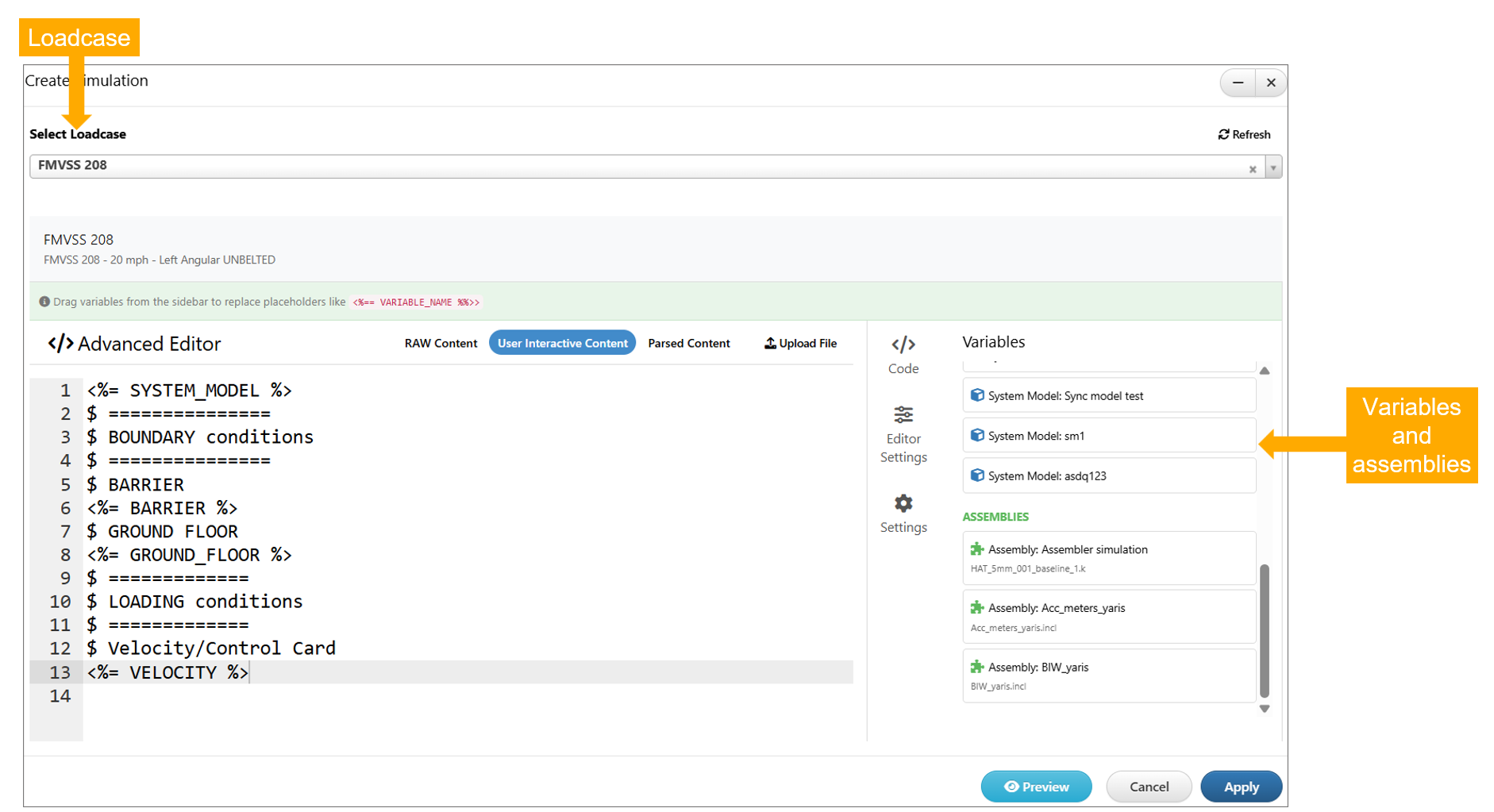The height and width of the screenshot is (812, 1494).
Task: Switch to RAW Content tab
Action: click(441, 344)
